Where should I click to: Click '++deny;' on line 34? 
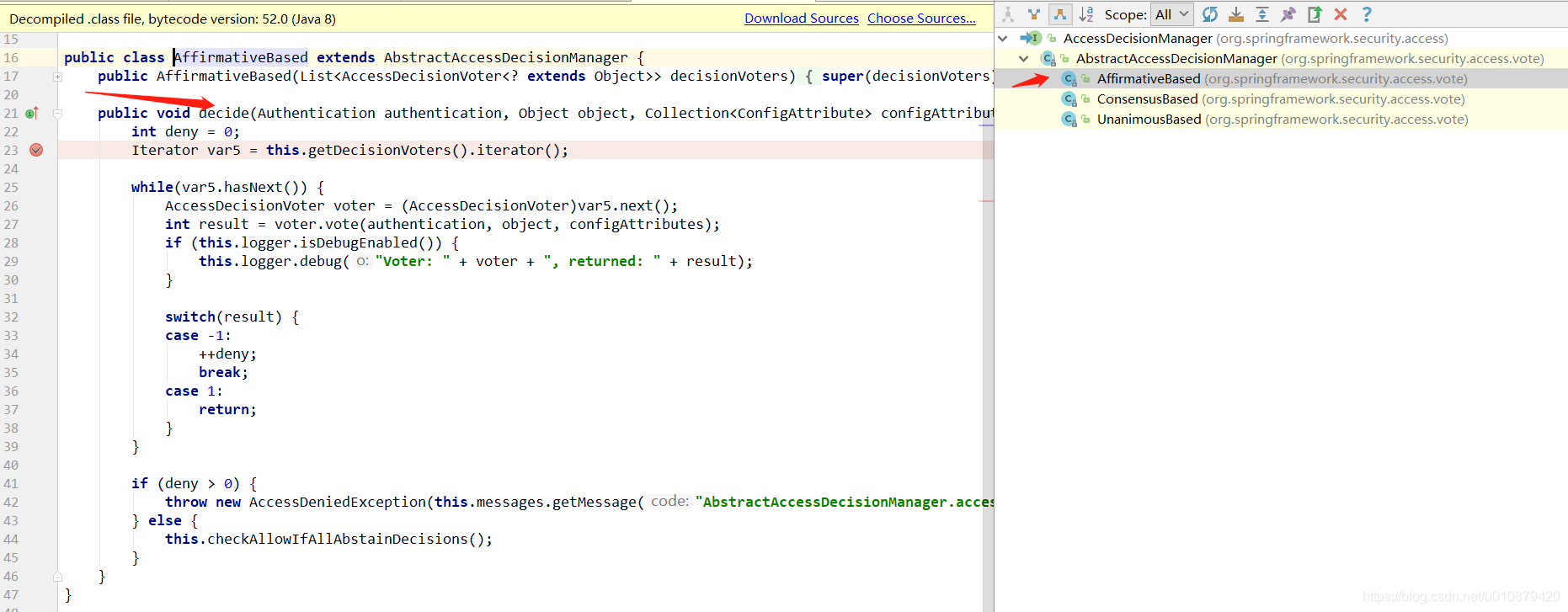pos(227,354)
